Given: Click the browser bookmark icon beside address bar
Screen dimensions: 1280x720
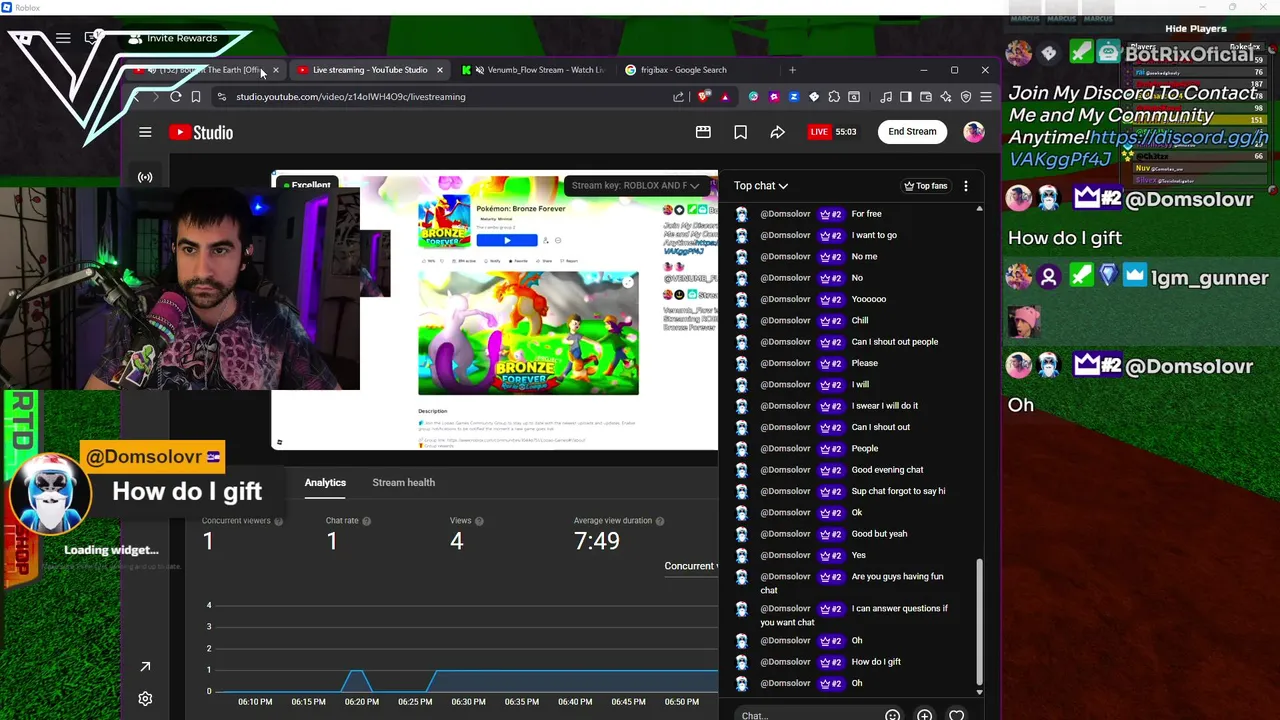Looking at the screenshot, I should click(x=196, y=97).
